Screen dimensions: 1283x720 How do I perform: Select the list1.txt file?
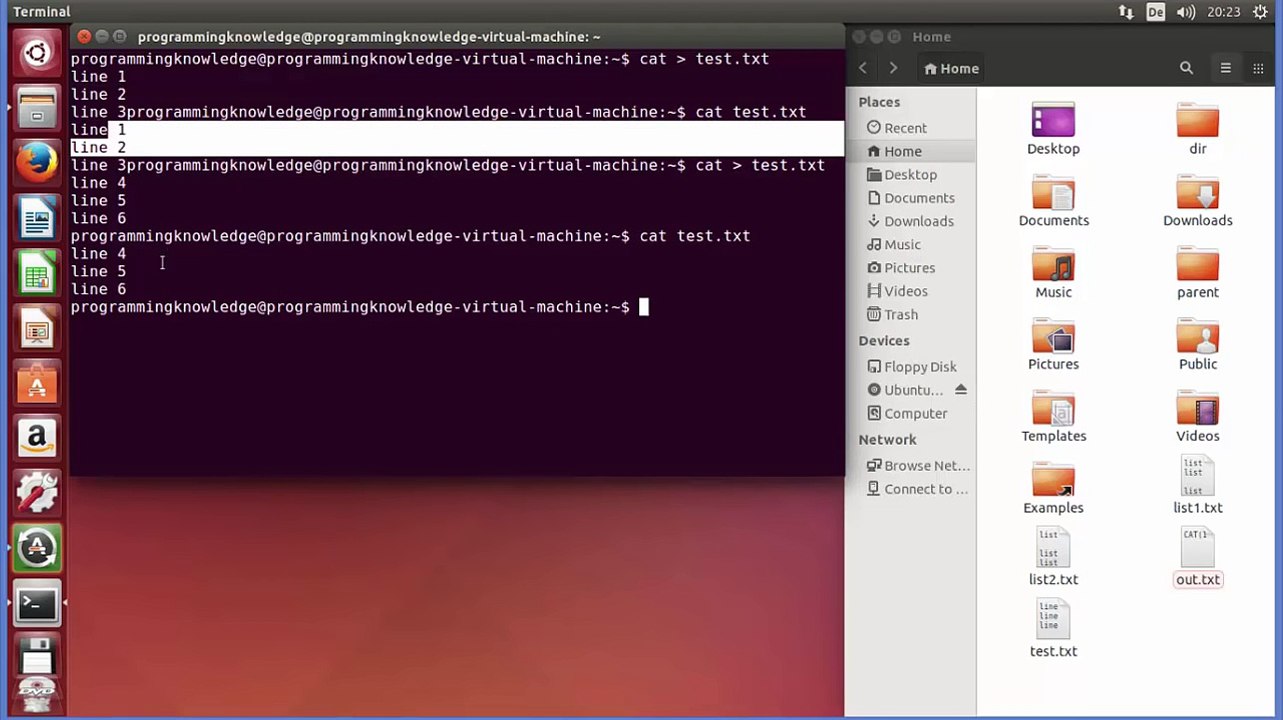[1198, 486]
